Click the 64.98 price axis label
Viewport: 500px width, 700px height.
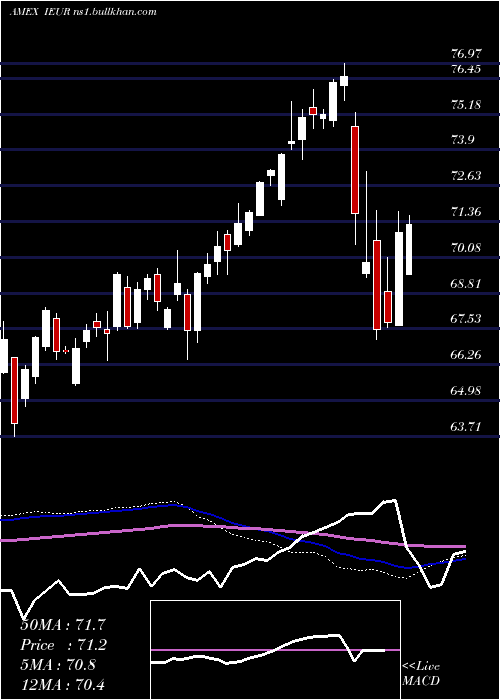pos(467,391)
